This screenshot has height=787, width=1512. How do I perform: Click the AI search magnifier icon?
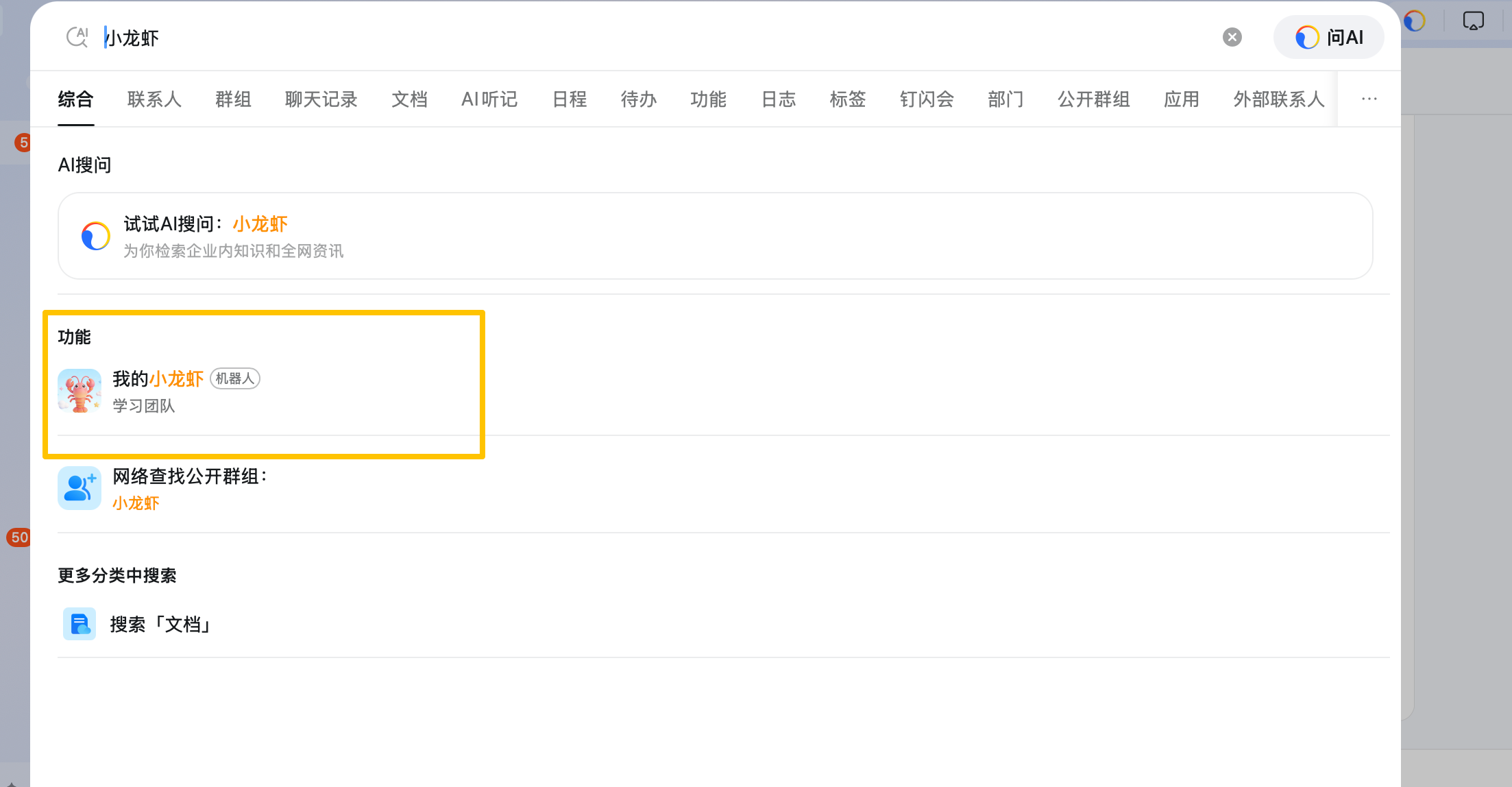click(77, 37)
